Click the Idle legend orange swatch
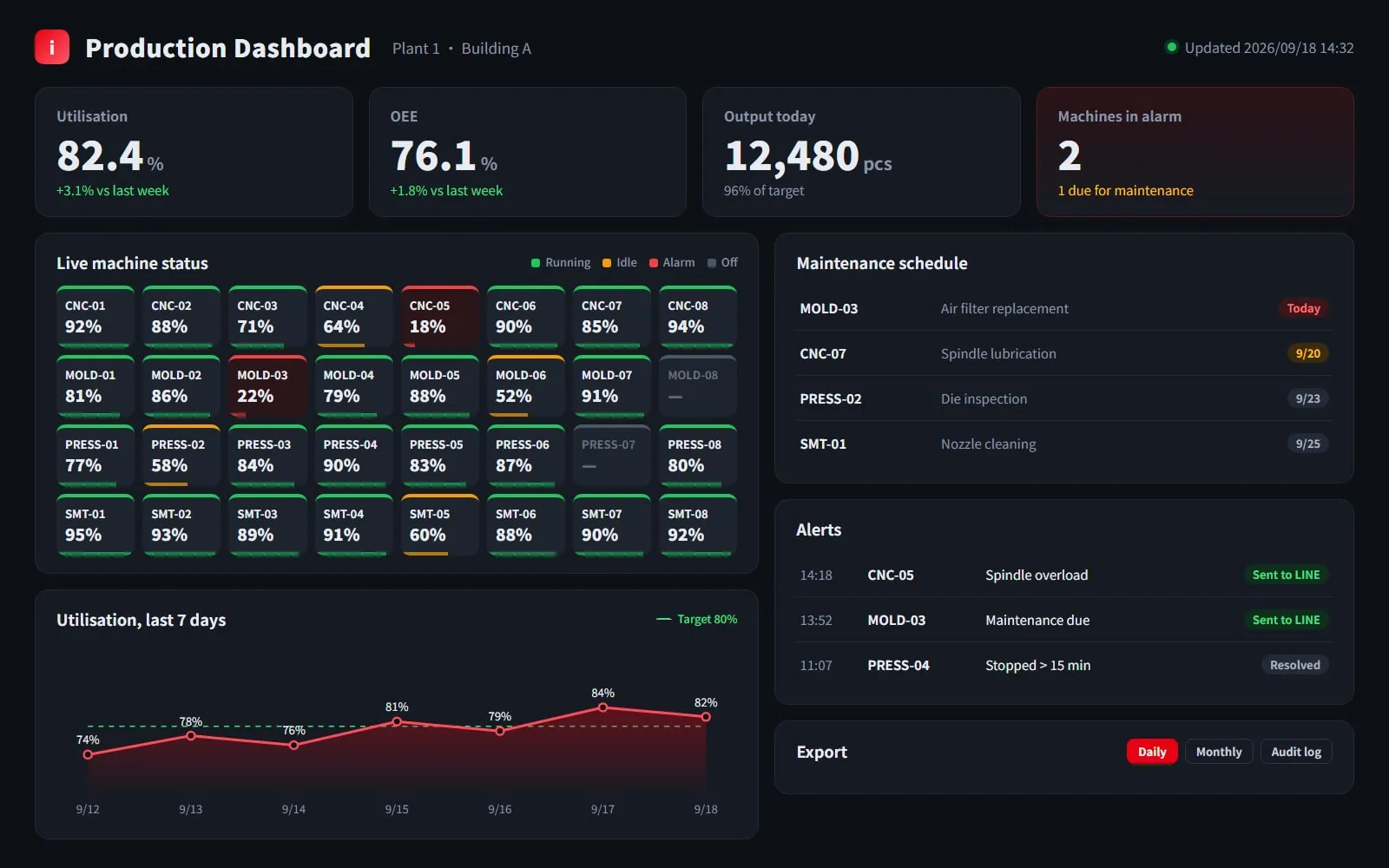This screenshot has height=868, width=1389. (607, 263)
